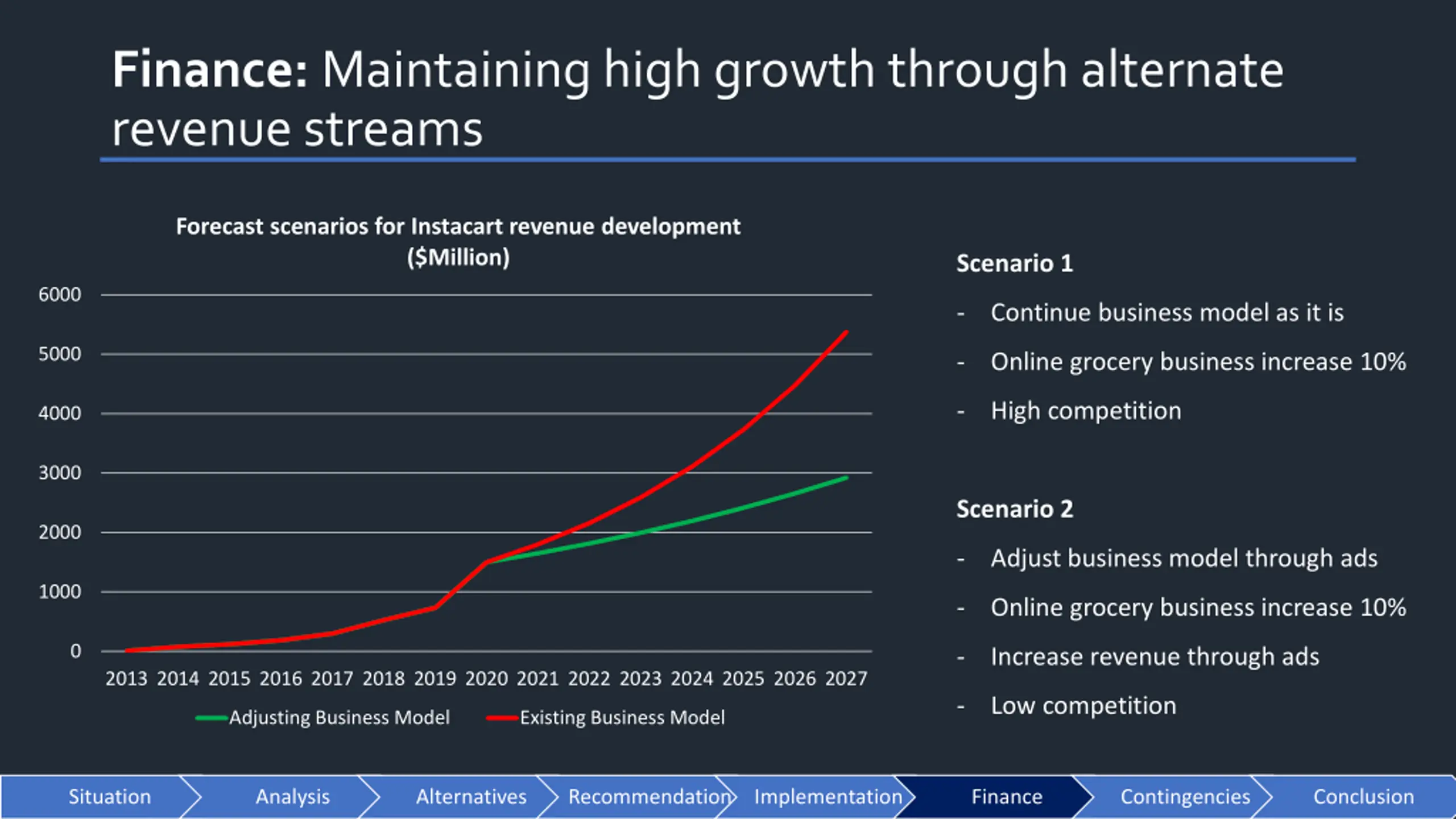Image resolution: width=1456 pixels, height=819 pixels.
Task: Click the 6000 y-axis label
Action: click(x=60, y=295)
